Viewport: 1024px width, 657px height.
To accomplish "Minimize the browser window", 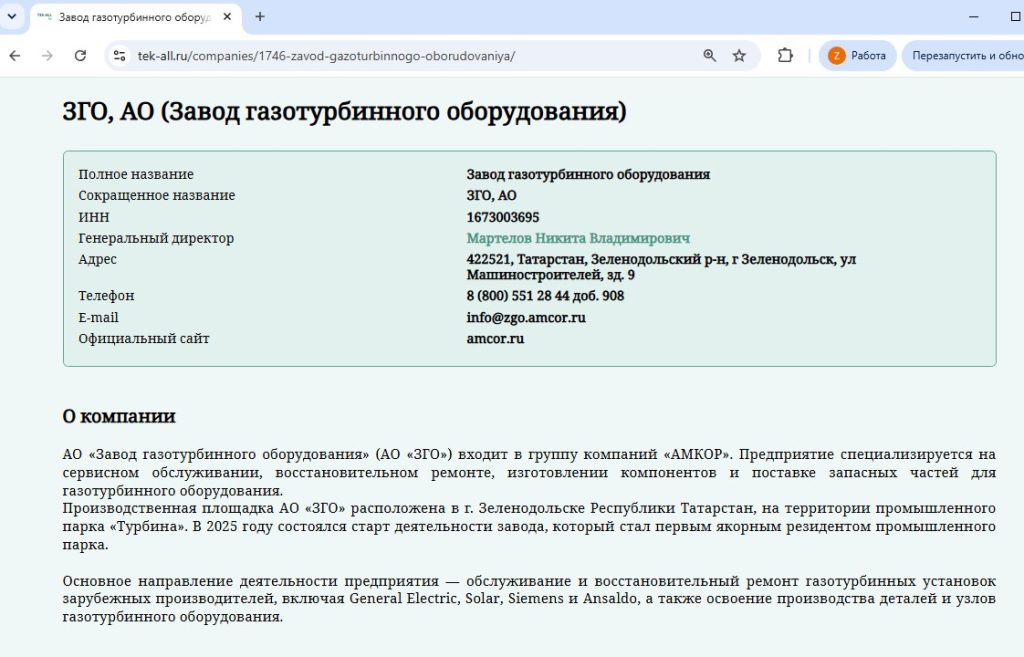I will [973, 17].
